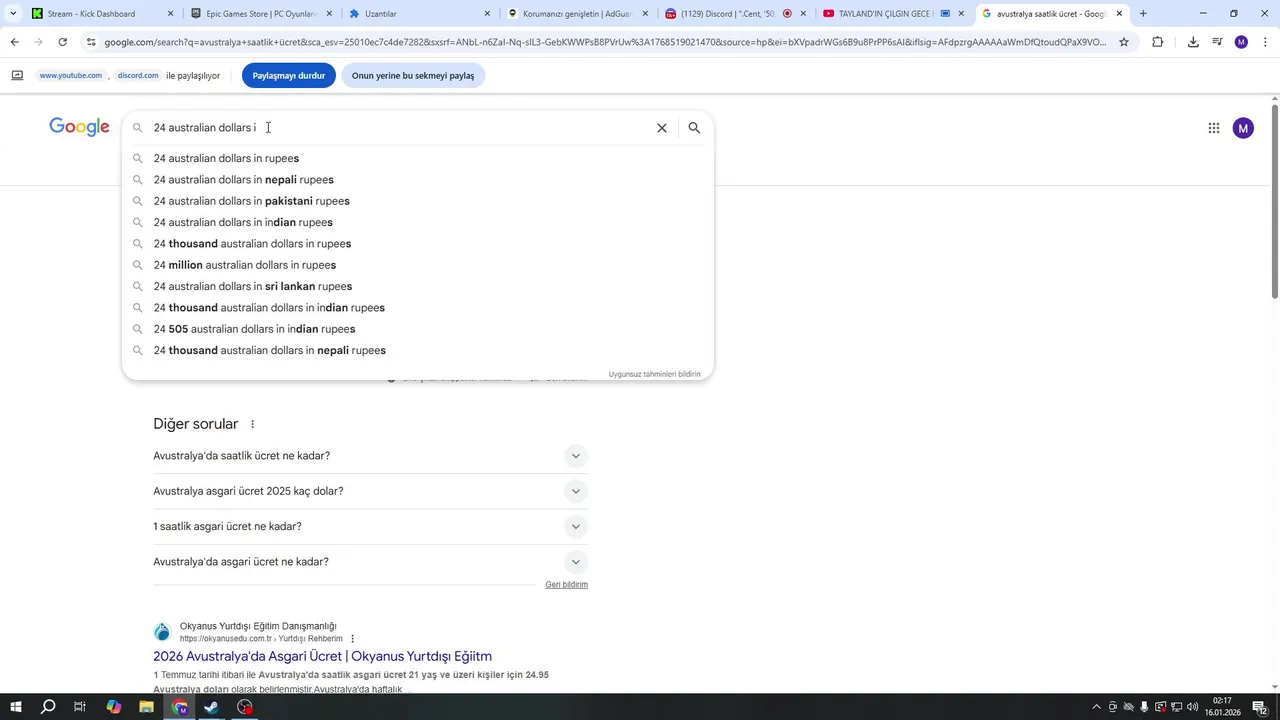Click Onun yerine bu sekmeyi paylaş button

[x=413, y=76]
